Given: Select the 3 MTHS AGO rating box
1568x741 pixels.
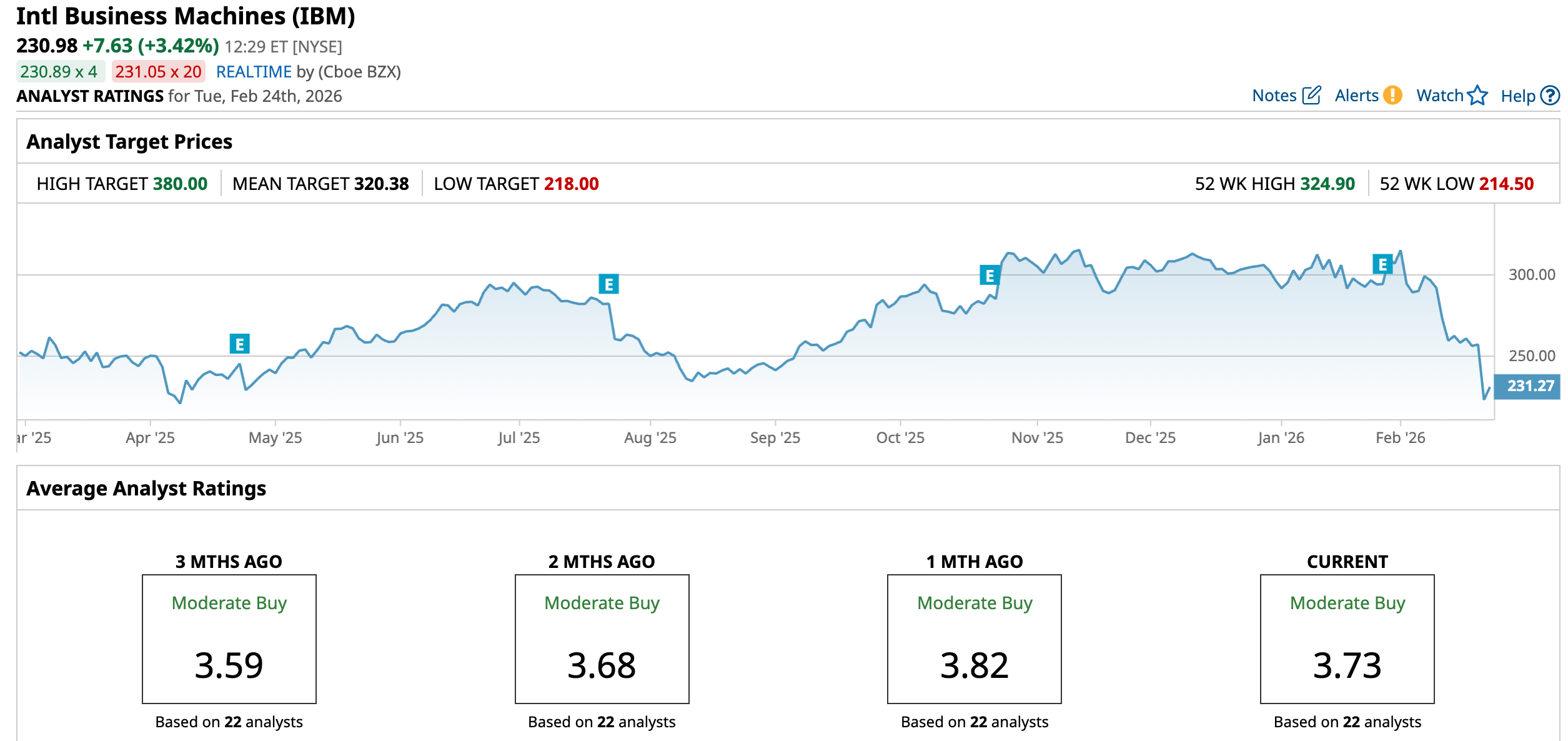Looking at the screenshot, I should click(229, 639).
